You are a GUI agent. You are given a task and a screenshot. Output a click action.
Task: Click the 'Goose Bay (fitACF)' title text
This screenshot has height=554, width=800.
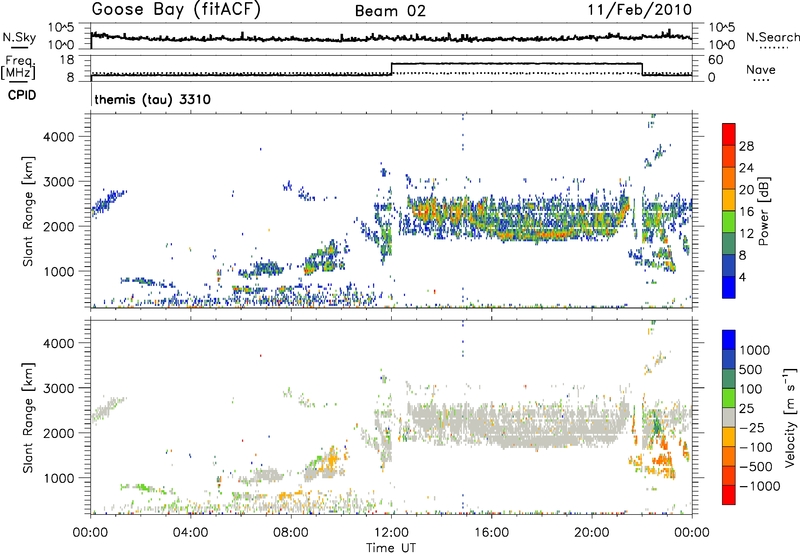tap(176, 10)
